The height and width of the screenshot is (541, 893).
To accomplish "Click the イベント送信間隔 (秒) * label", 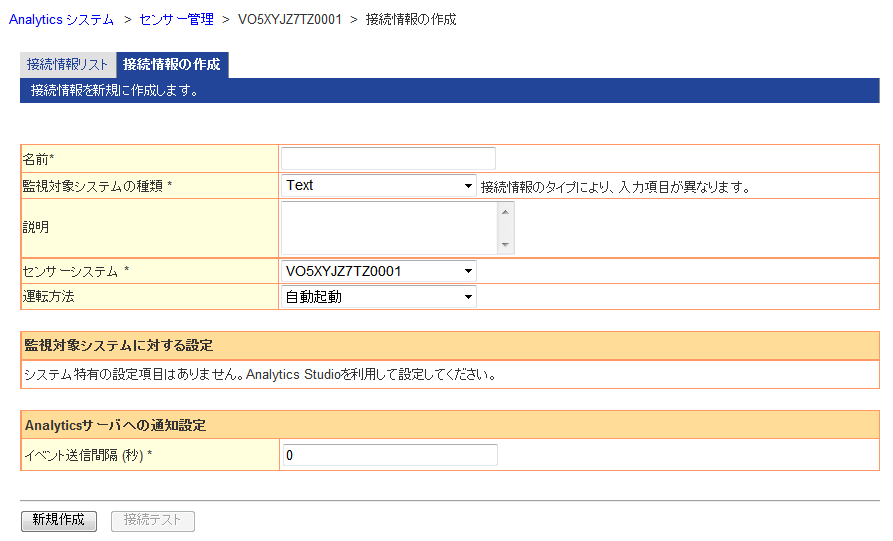I will pyautogui.click(x=88, y=456).
